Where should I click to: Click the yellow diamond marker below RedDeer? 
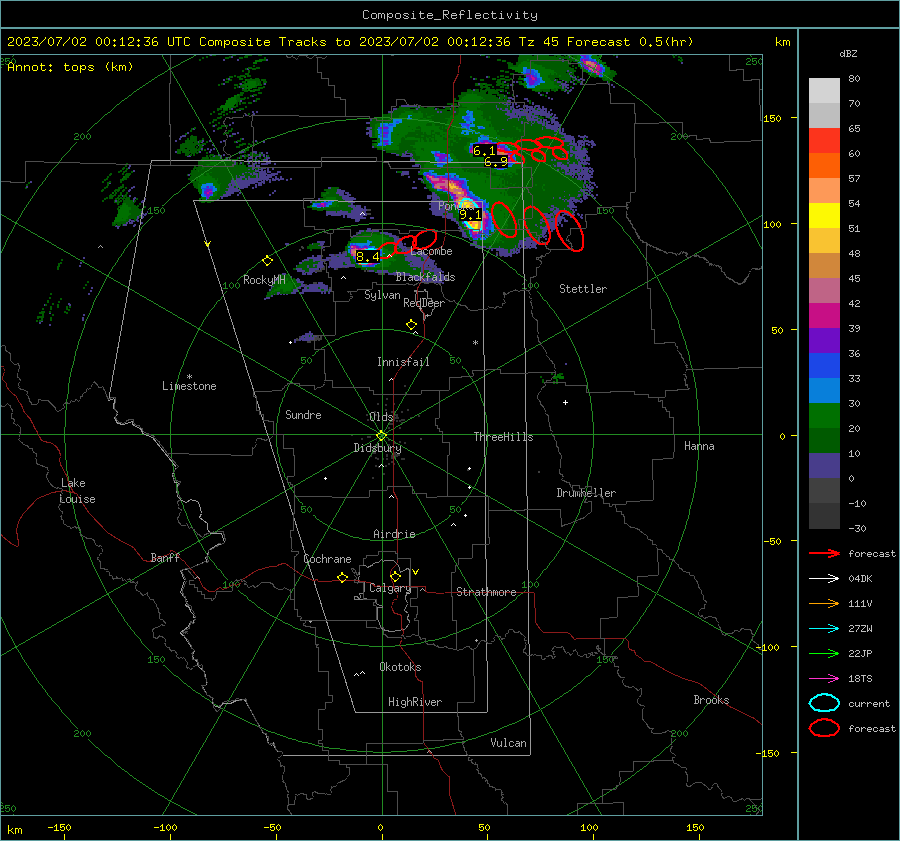click(411, 325)
